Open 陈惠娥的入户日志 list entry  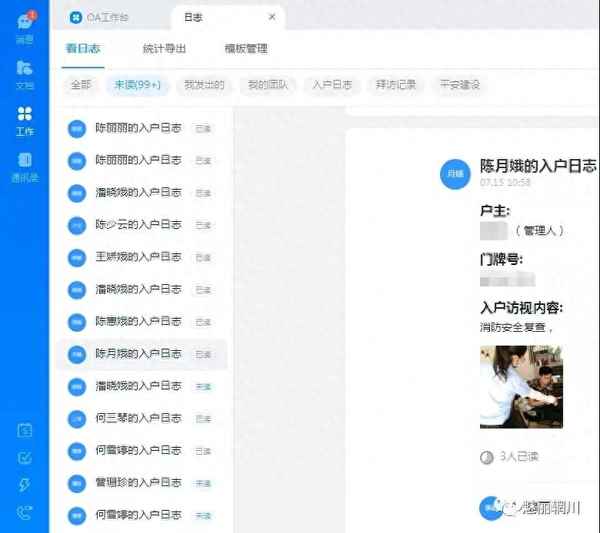[142, 322]
